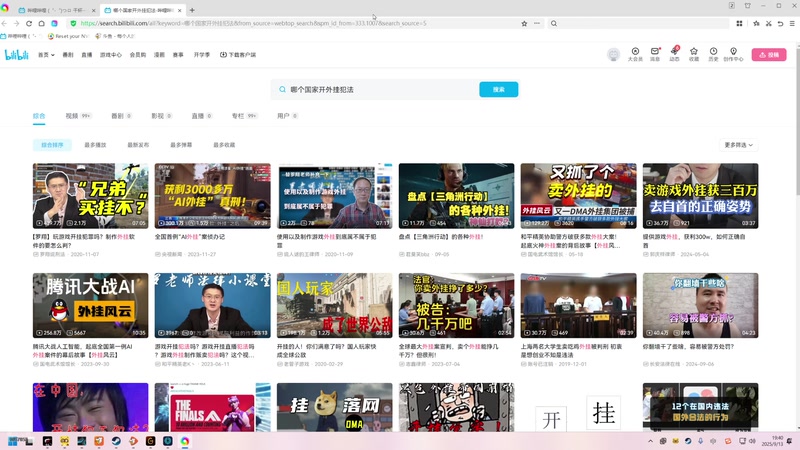Image resolution: width=800 pixels, height=450 pixels.
Task: Switch to the 视频 results tab
Action: point(78,116)
